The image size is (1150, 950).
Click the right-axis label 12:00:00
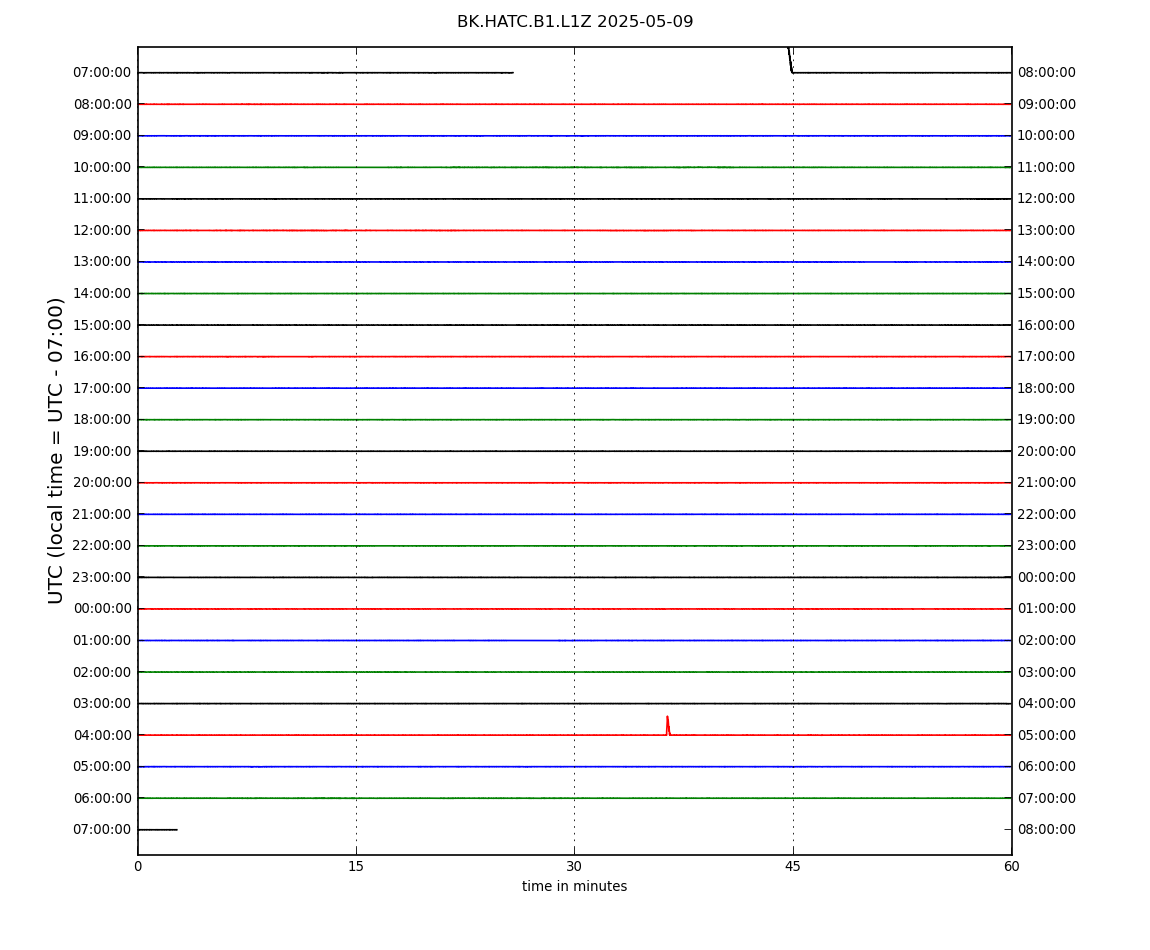point(1047,199)
